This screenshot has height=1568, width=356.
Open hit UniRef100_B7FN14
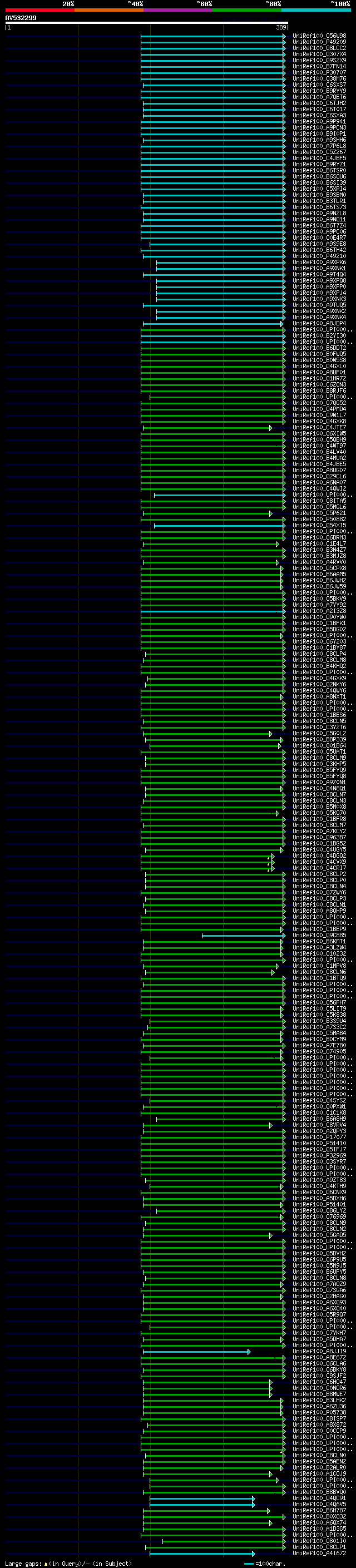tap(319, 66)
